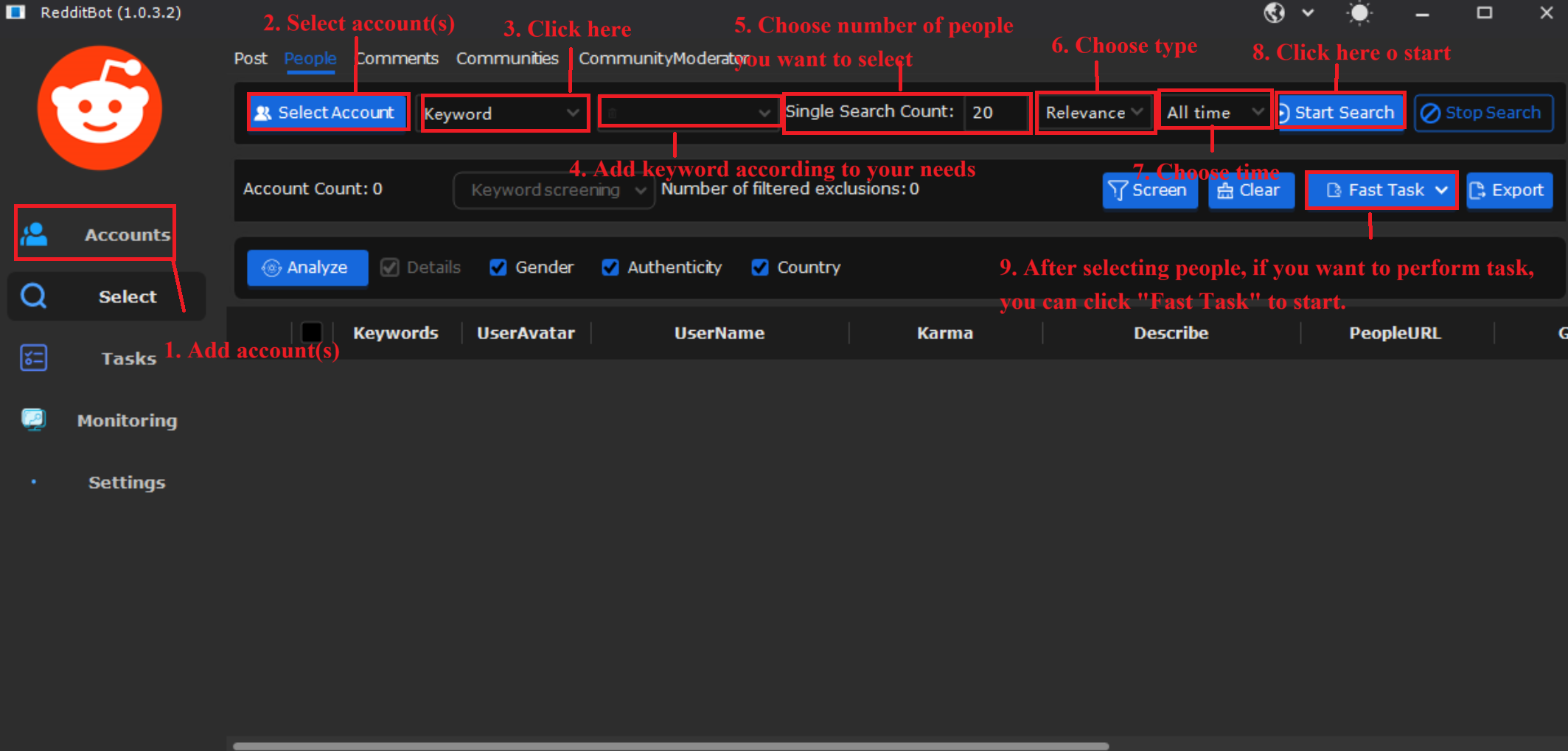Viewport: 1568px width, 751px height.
Task: Toggle the Details checkbox
Action: click(x=390, y=268)
